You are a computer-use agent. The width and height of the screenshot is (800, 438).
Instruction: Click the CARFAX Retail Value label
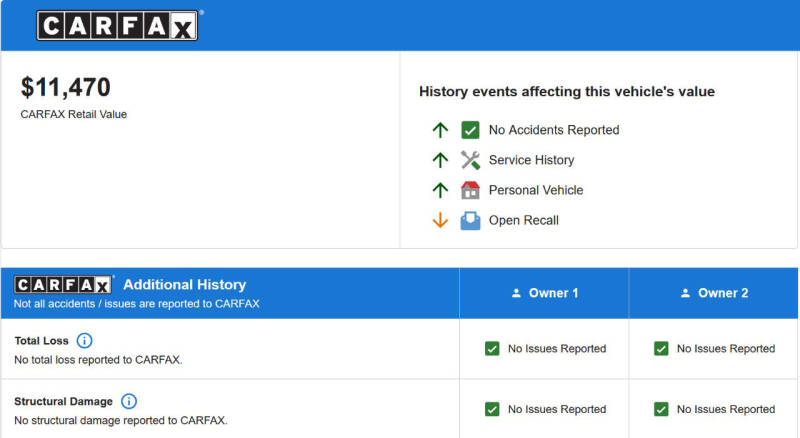click(73, 114)
